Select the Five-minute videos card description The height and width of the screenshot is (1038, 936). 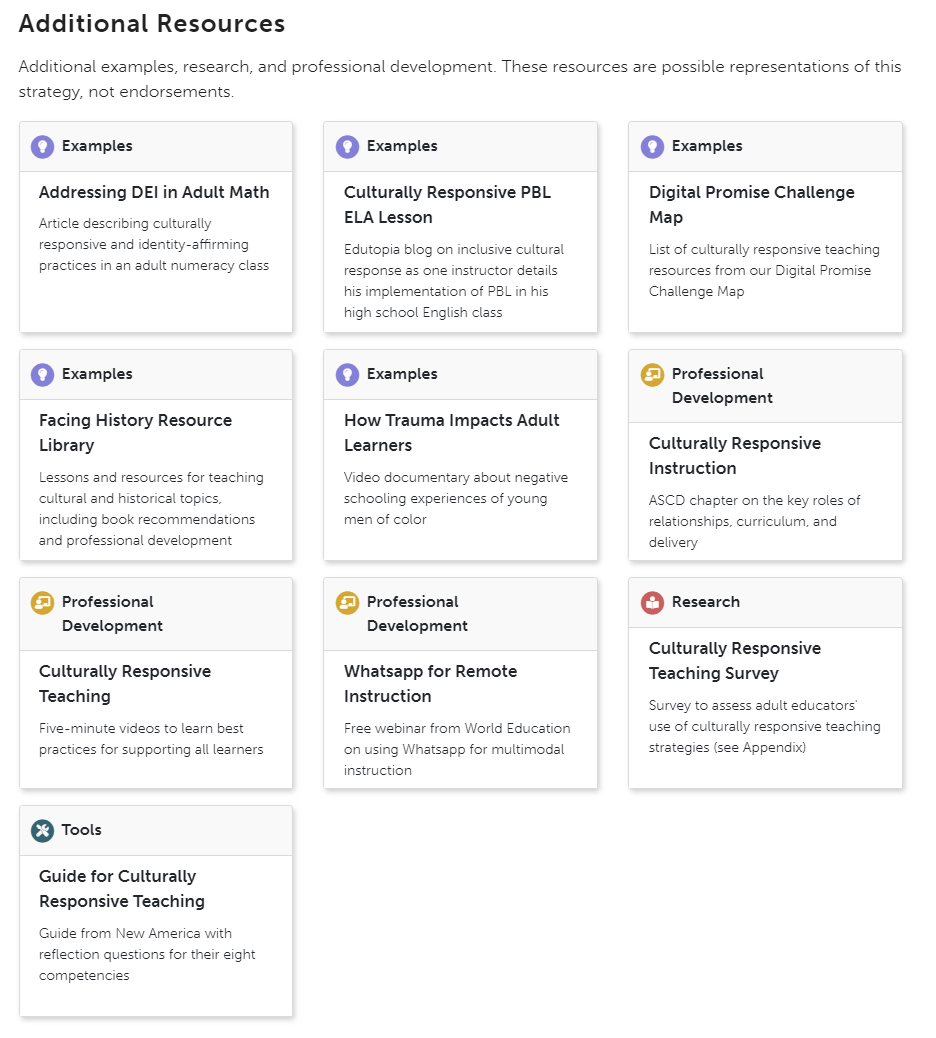tap(151, 739)
